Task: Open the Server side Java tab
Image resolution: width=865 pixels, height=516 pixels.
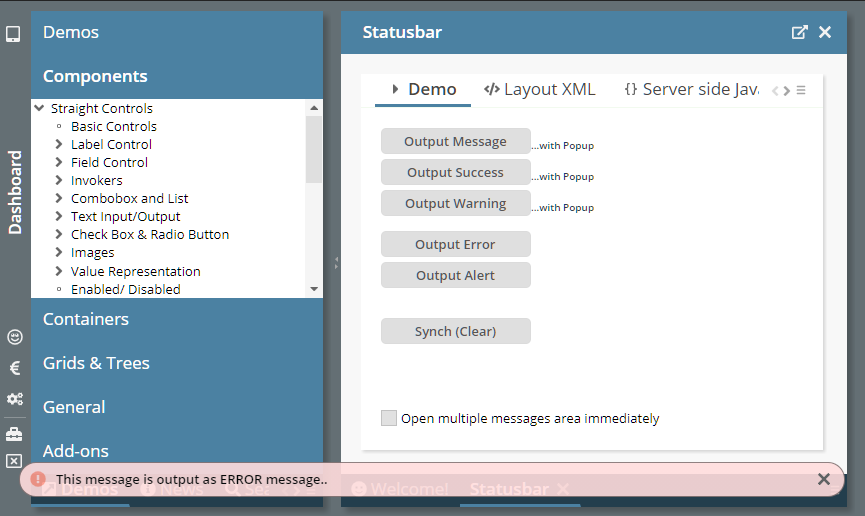Action: tap(691, 89)
